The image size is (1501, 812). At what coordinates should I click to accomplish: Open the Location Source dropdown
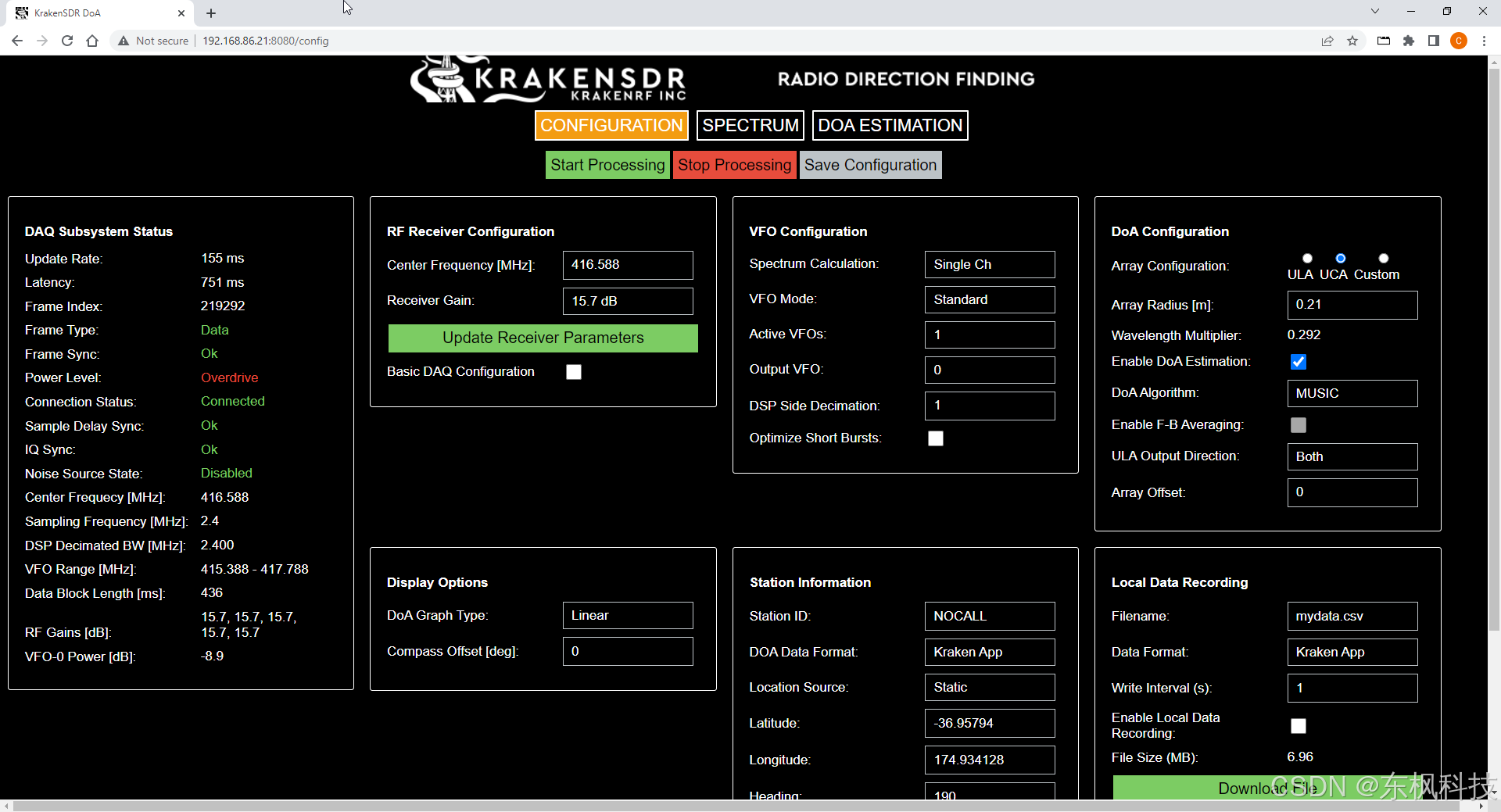tap(990, 687)
